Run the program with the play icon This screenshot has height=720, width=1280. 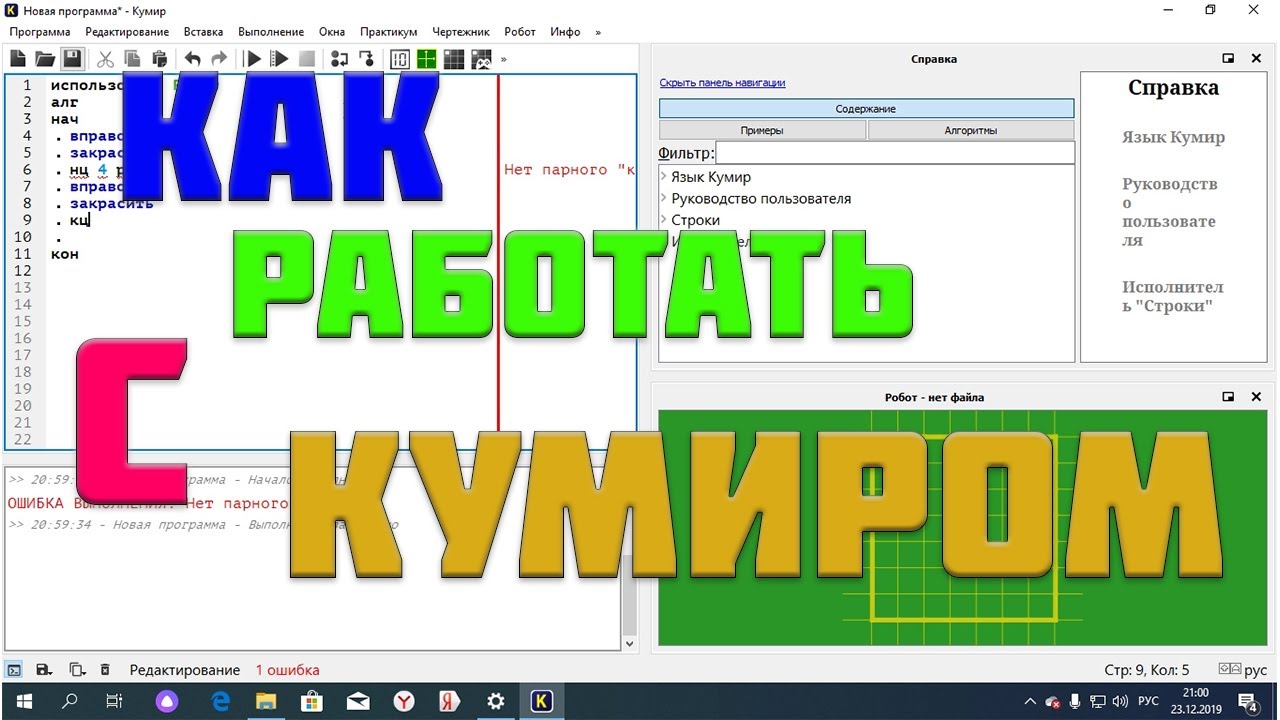click(253, 59)
